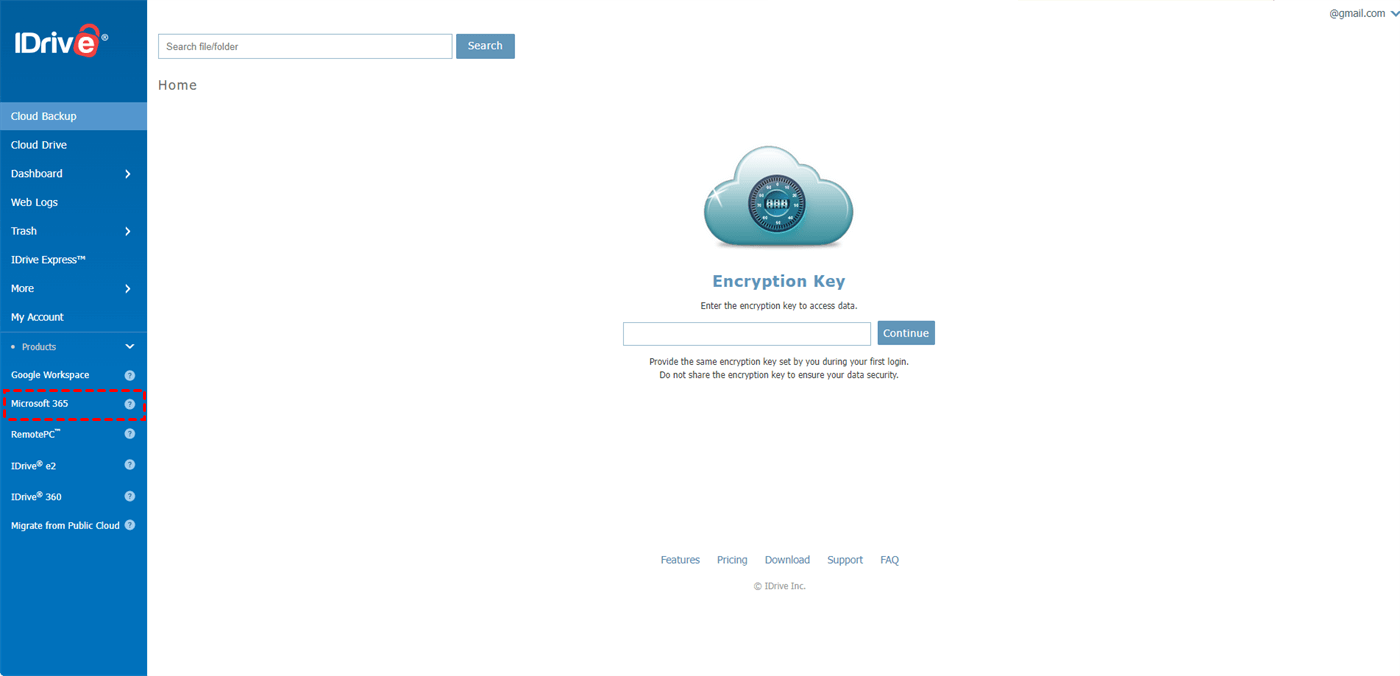Open the Support footer link

(845, 560)
